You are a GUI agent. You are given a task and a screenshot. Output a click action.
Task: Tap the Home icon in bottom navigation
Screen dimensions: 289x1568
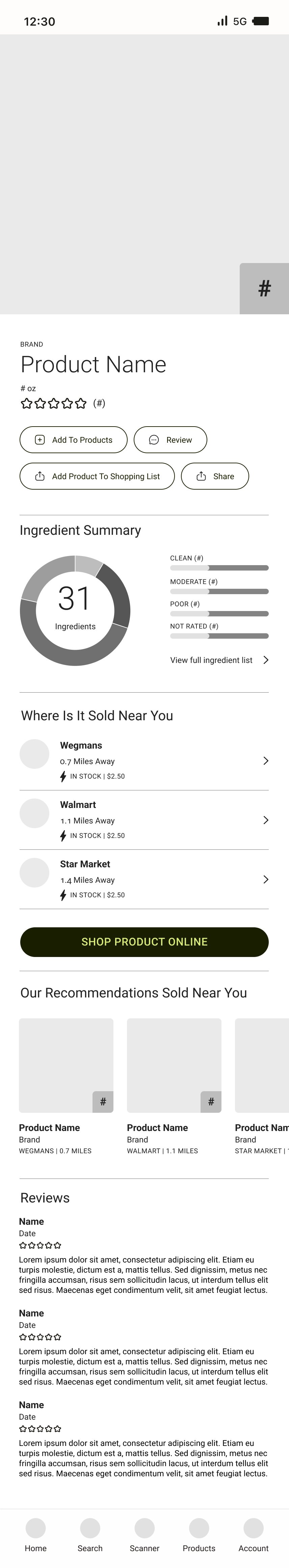(x=35, y=1528)
